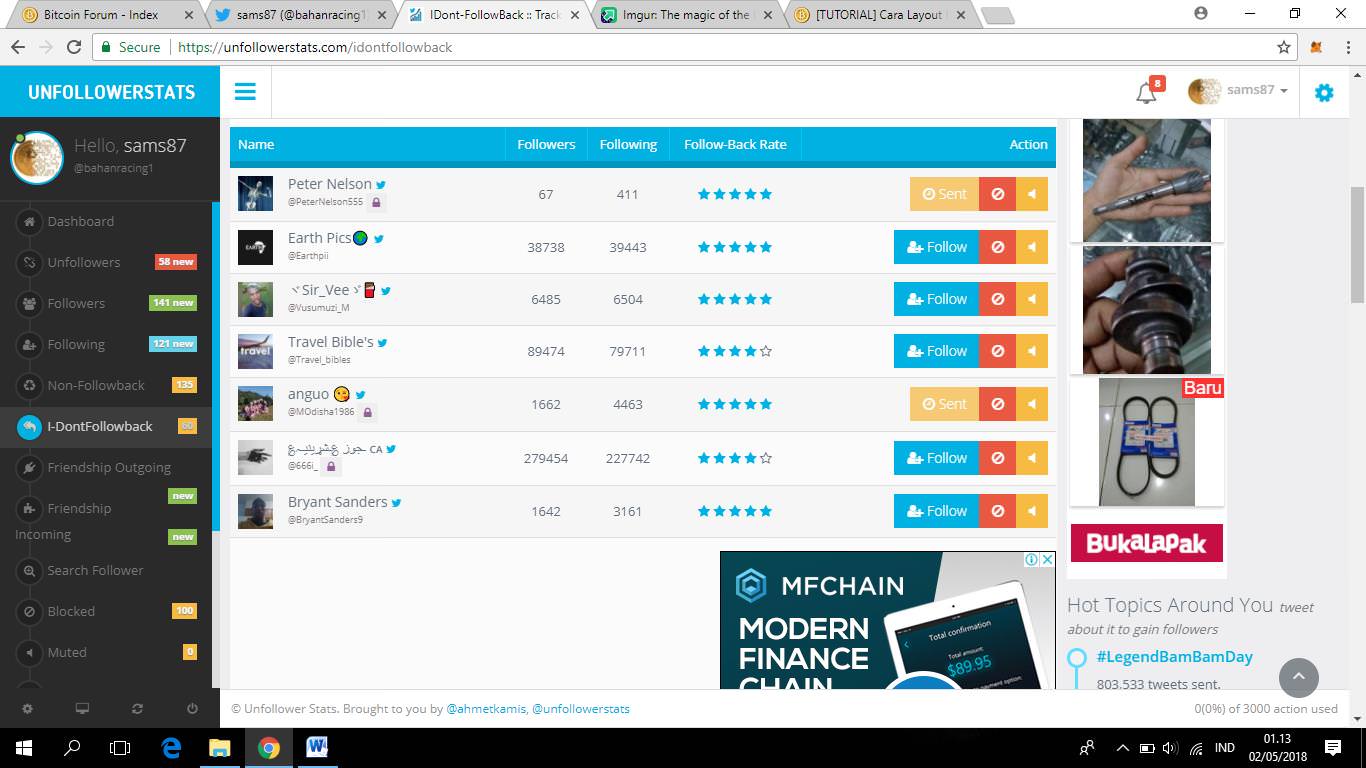
Task: Open the @unfollowerstats footer link
Action: click(x=580, y=709)
